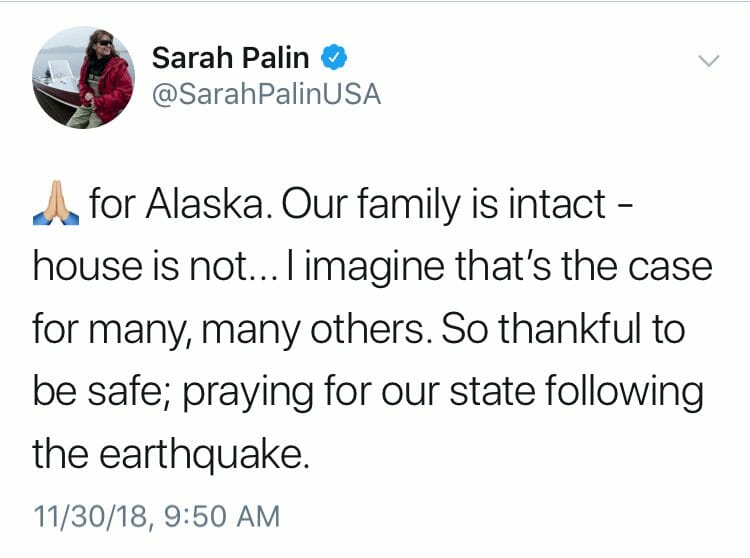The image size is (750, 558).
Task: Click the blue verified checkmark badge
Action: pos(333,57)
